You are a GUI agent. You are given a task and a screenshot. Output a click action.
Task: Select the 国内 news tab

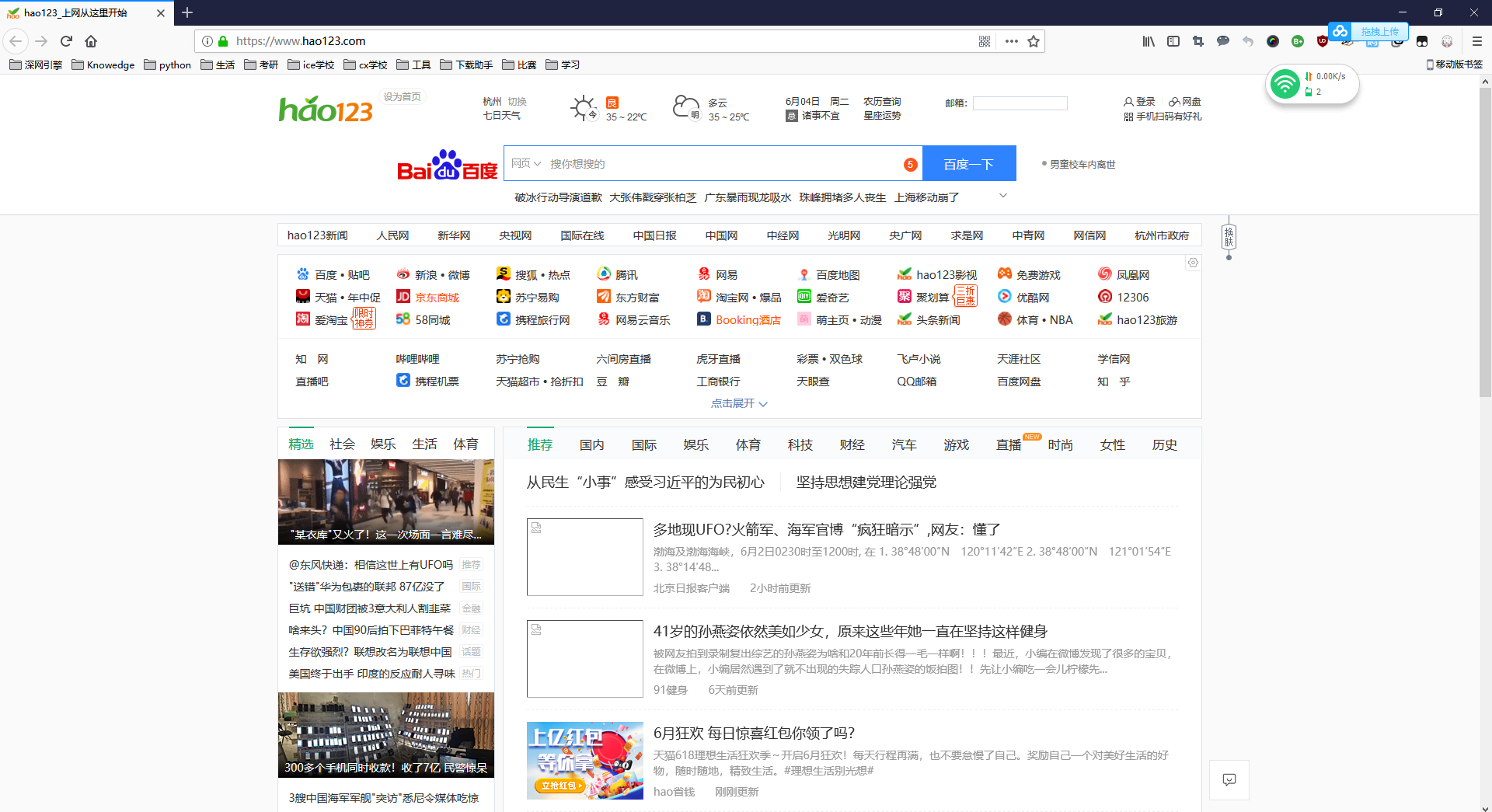592,444
